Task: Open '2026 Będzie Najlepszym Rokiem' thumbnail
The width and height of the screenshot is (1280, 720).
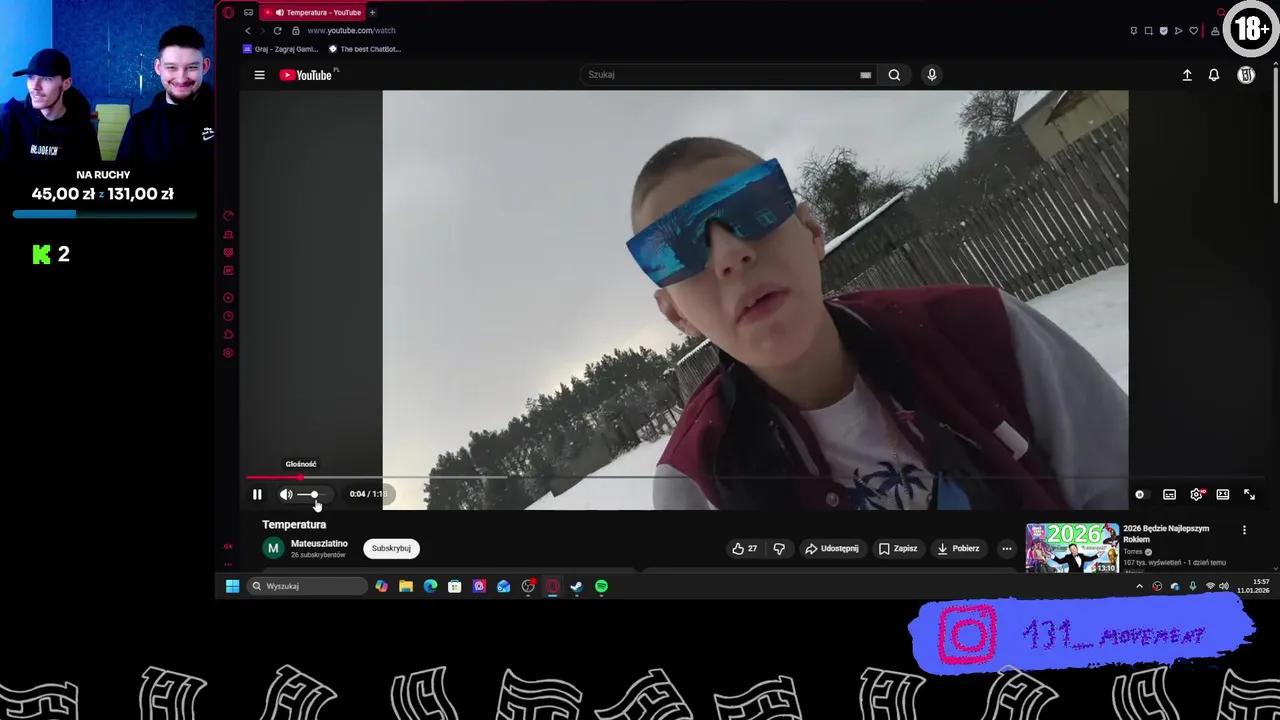Action: click(x=1072, y=548)
